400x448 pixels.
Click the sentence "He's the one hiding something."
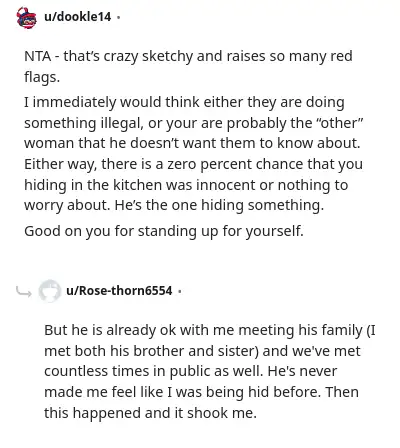point(219,206)
